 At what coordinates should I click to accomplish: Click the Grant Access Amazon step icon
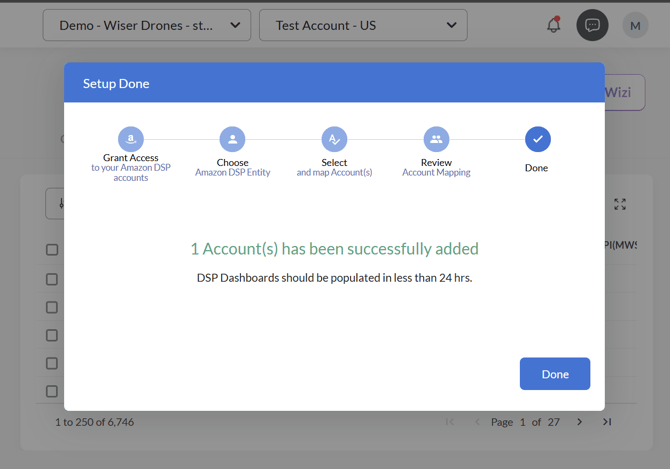tap(131, 139)
